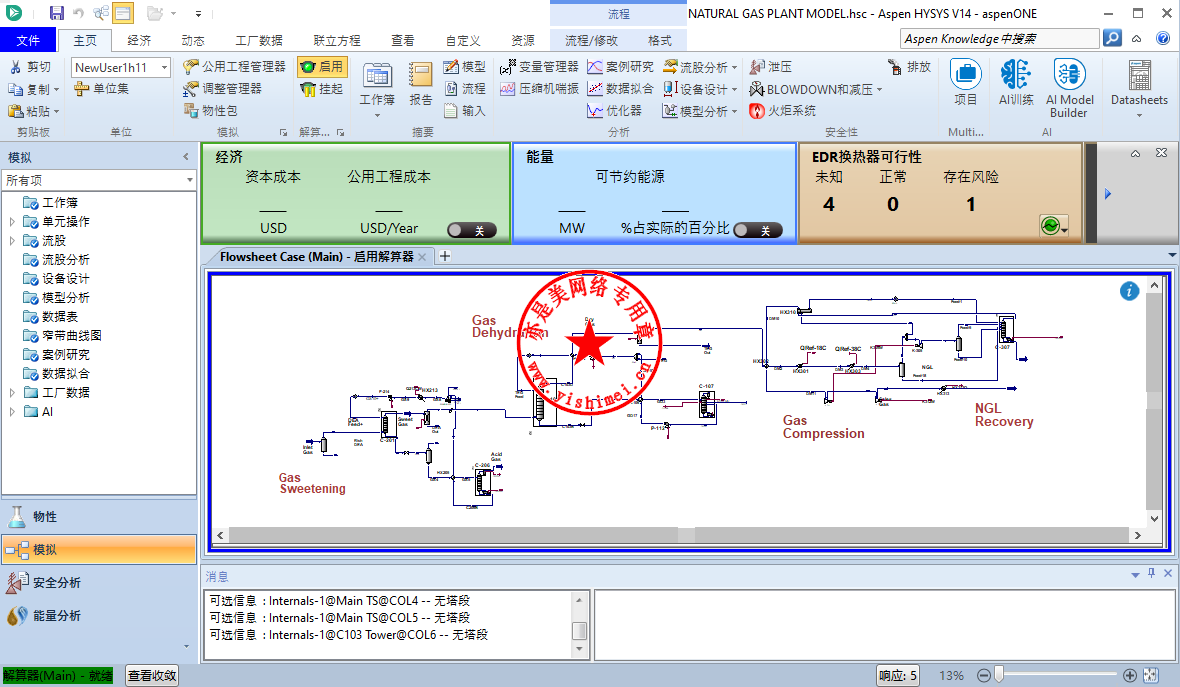The height and width of the screenshot is (687, 1180).
Task: Open the 能量分析 energy analysis environment
Action: tap(99, 616)
